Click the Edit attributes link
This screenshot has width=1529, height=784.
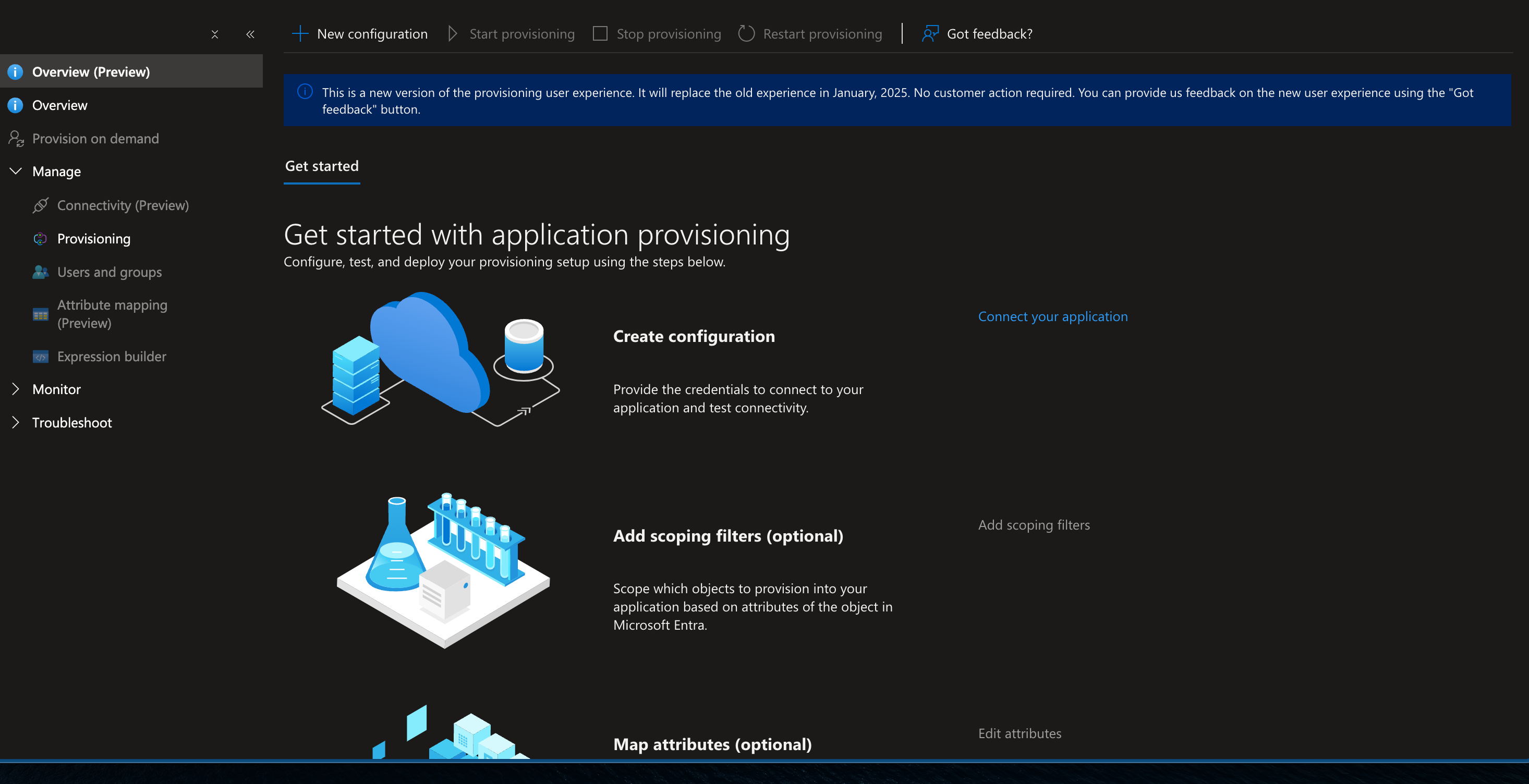pyautogui.click(x=1019, y=733)
